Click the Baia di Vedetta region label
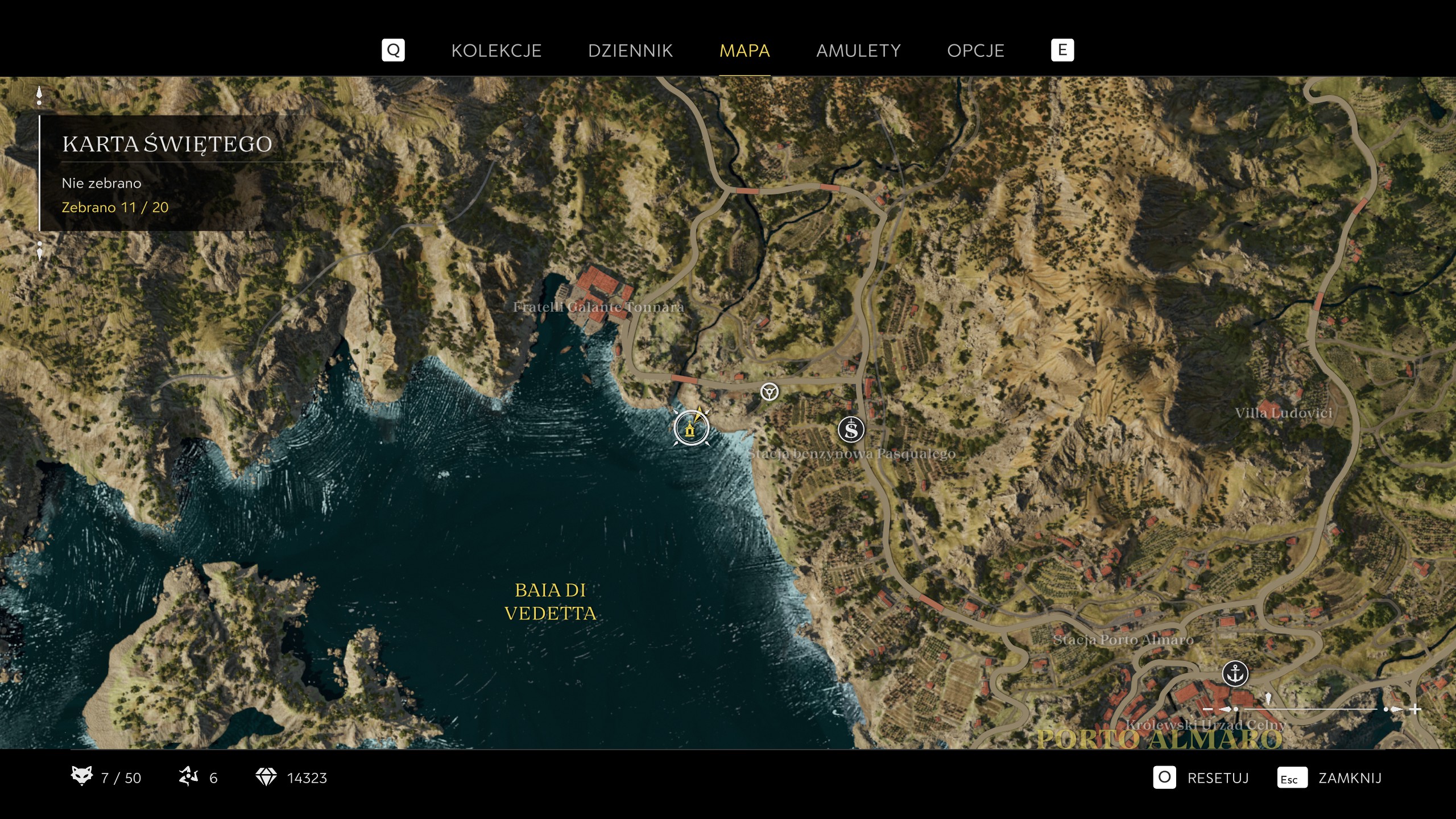1456x819 pixels. (x=550, y=602)
